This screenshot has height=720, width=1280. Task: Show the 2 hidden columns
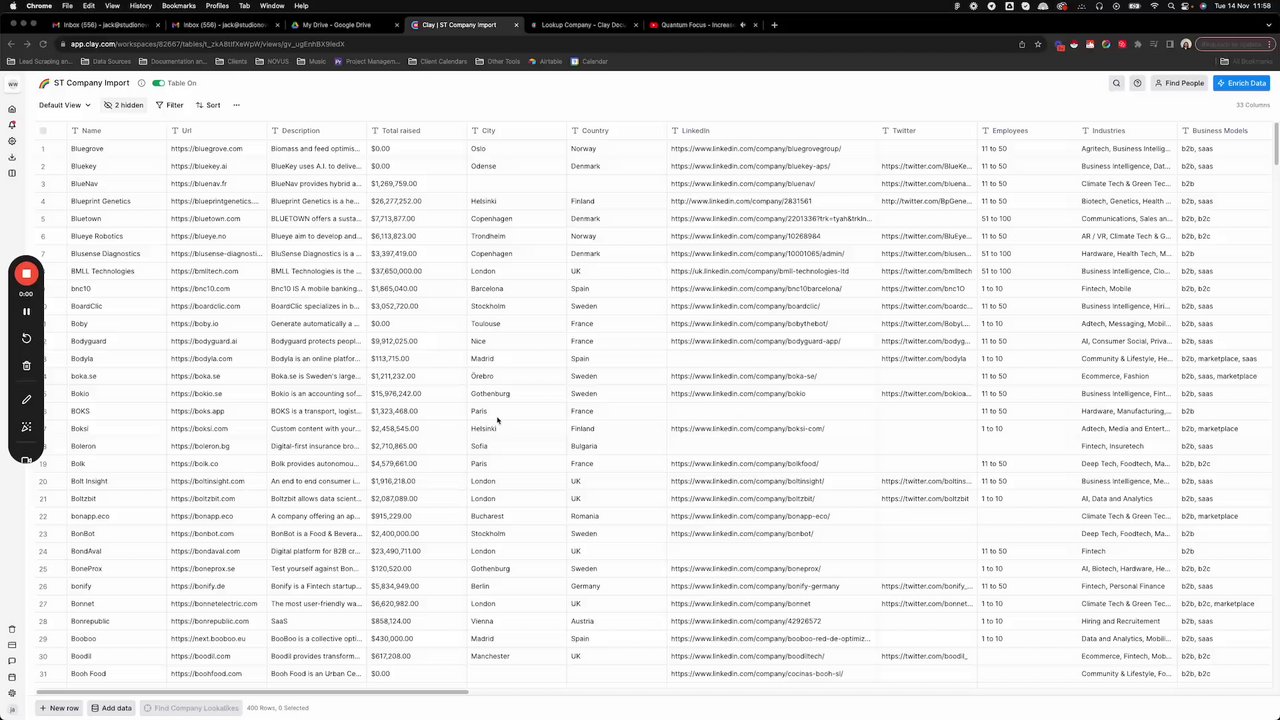[x=124, y=105]
